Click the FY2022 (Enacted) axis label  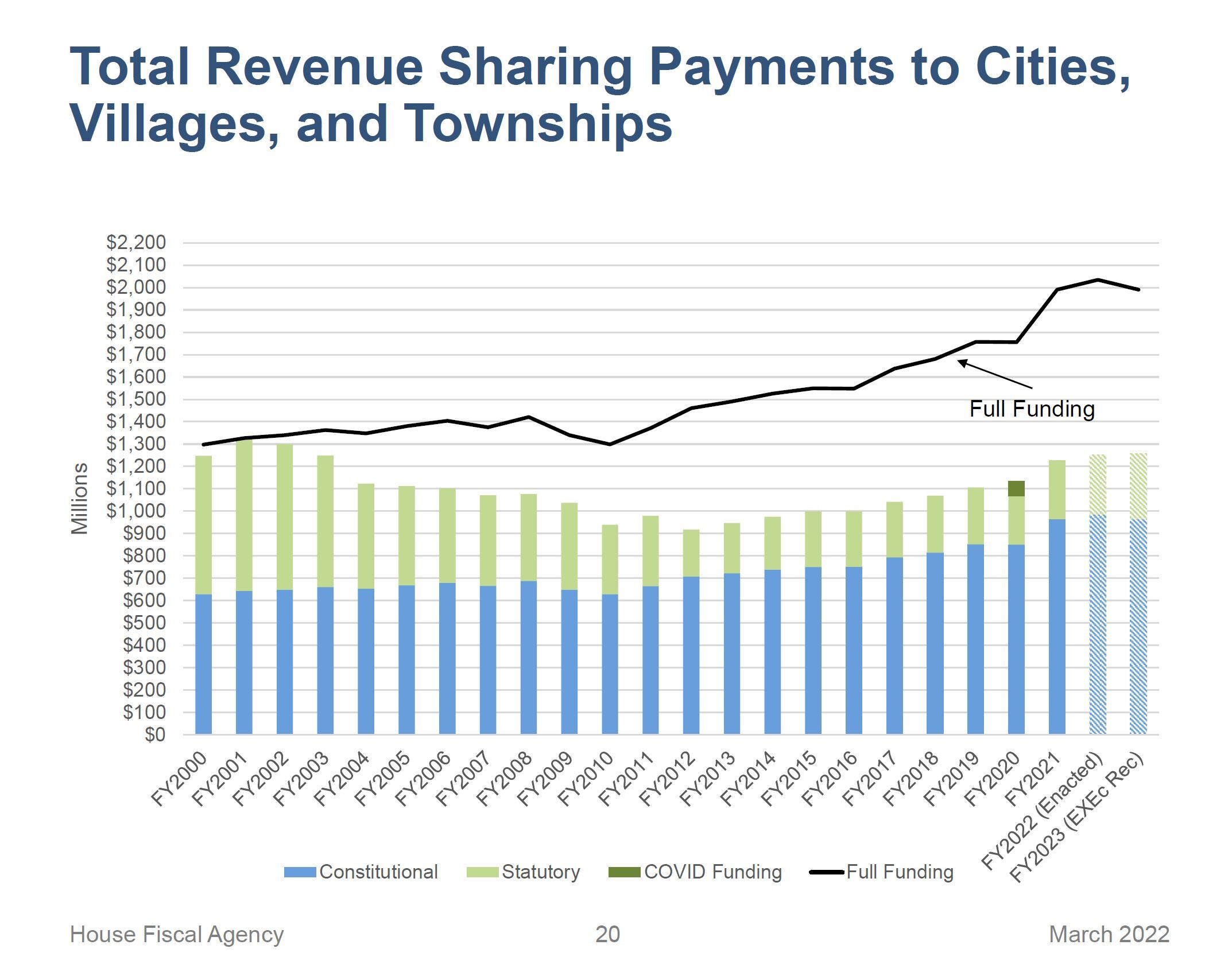point(1043,810)
